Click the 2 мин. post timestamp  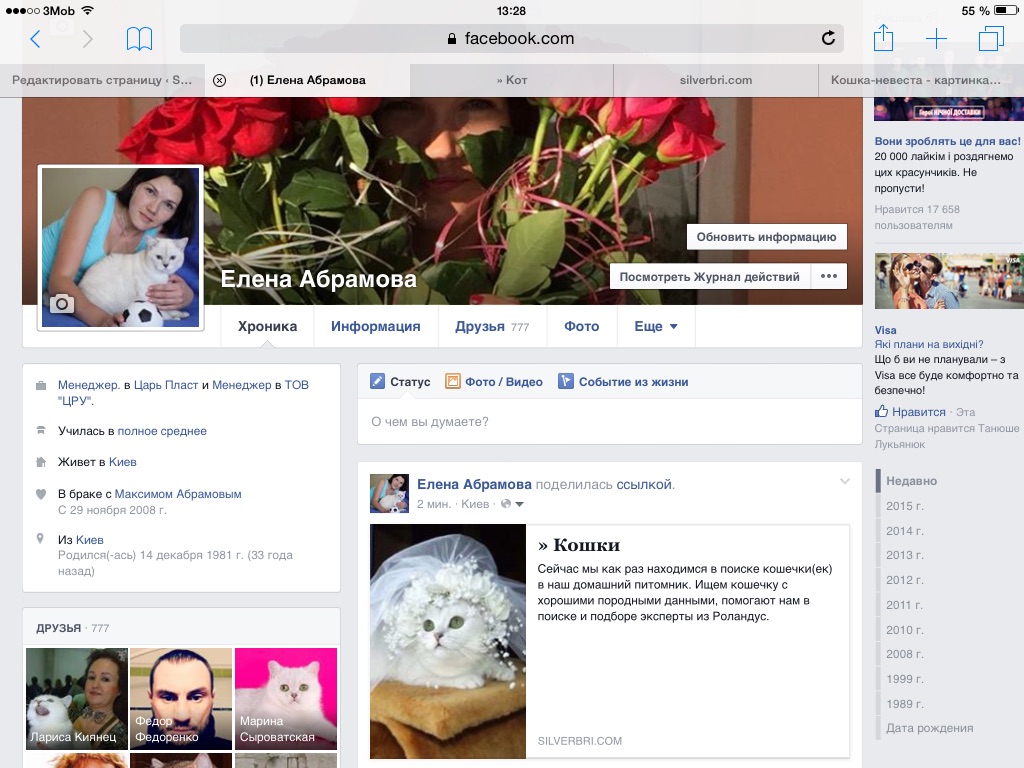434,504
